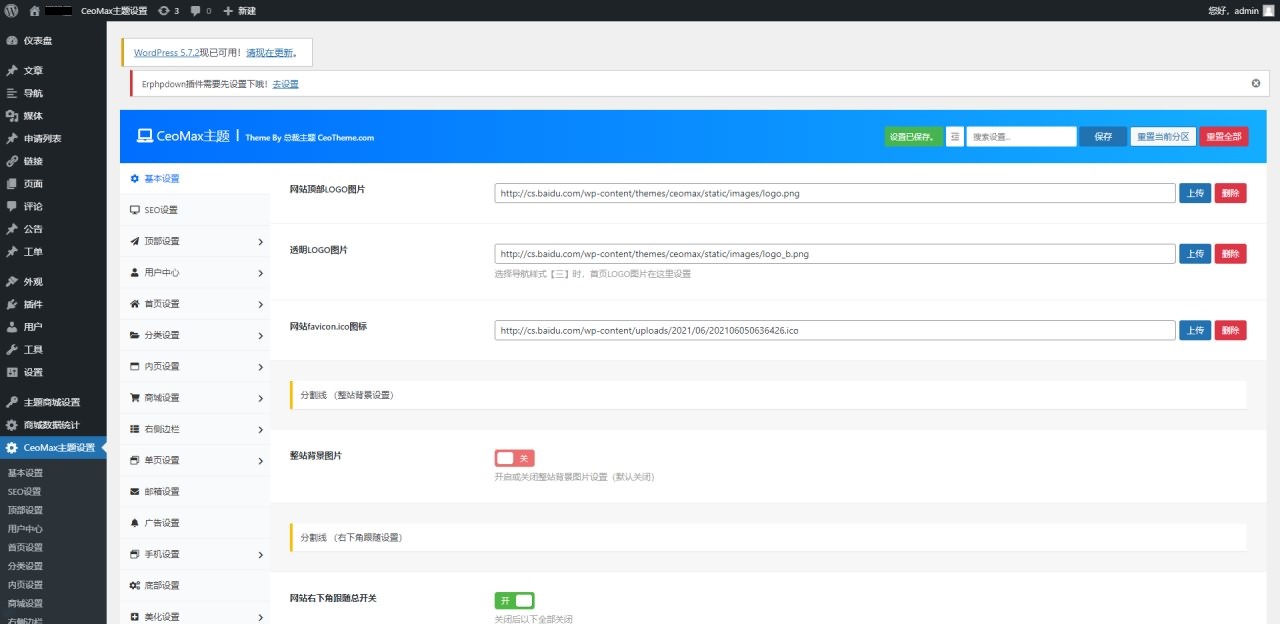
Task: Toggle 整站背景图片 switch
Action: [x=515, y=458]
